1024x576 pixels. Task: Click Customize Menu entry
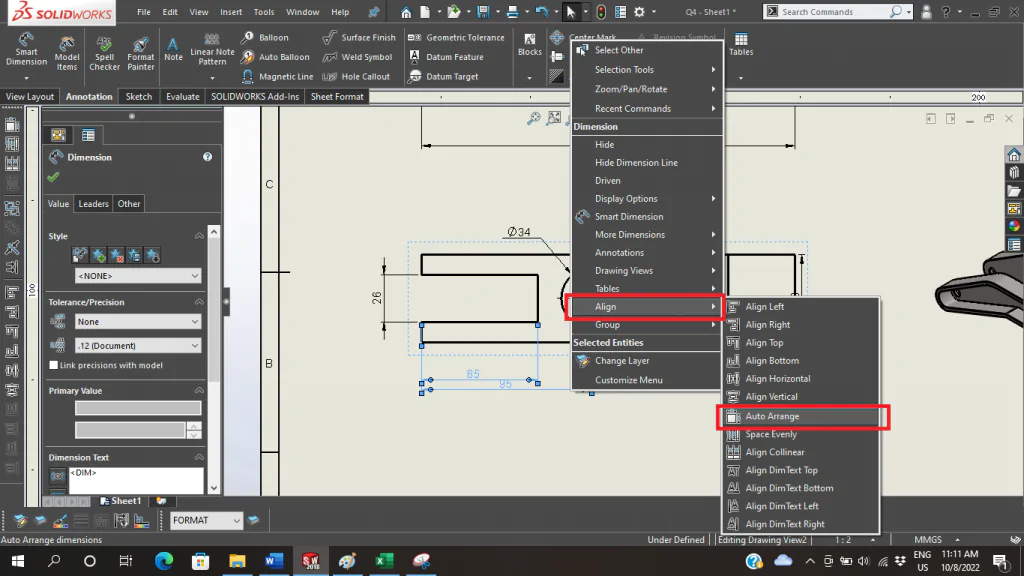(647, 380)
